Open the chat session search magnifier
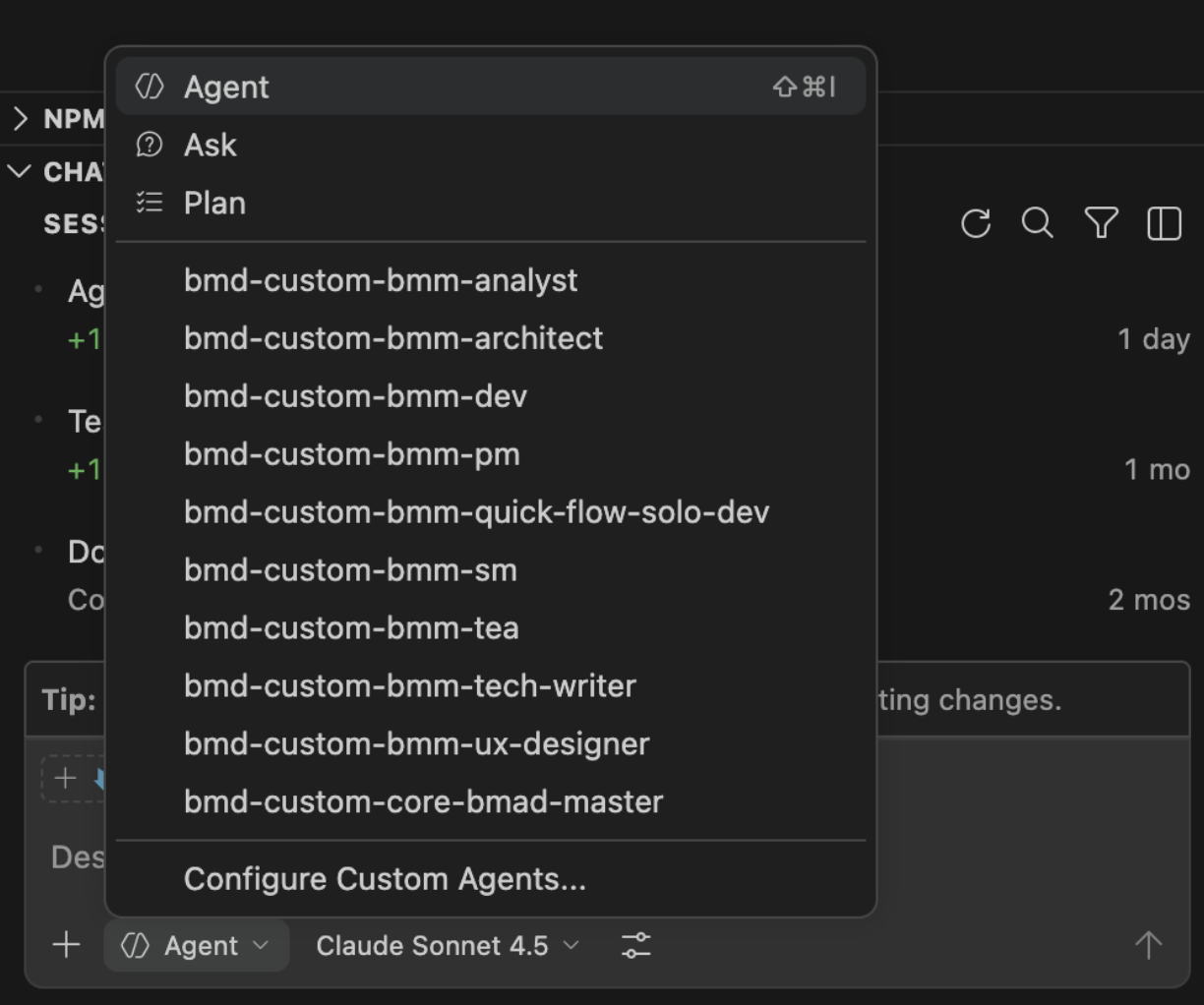The image size is (1204, 1005). click(1037, 223)
